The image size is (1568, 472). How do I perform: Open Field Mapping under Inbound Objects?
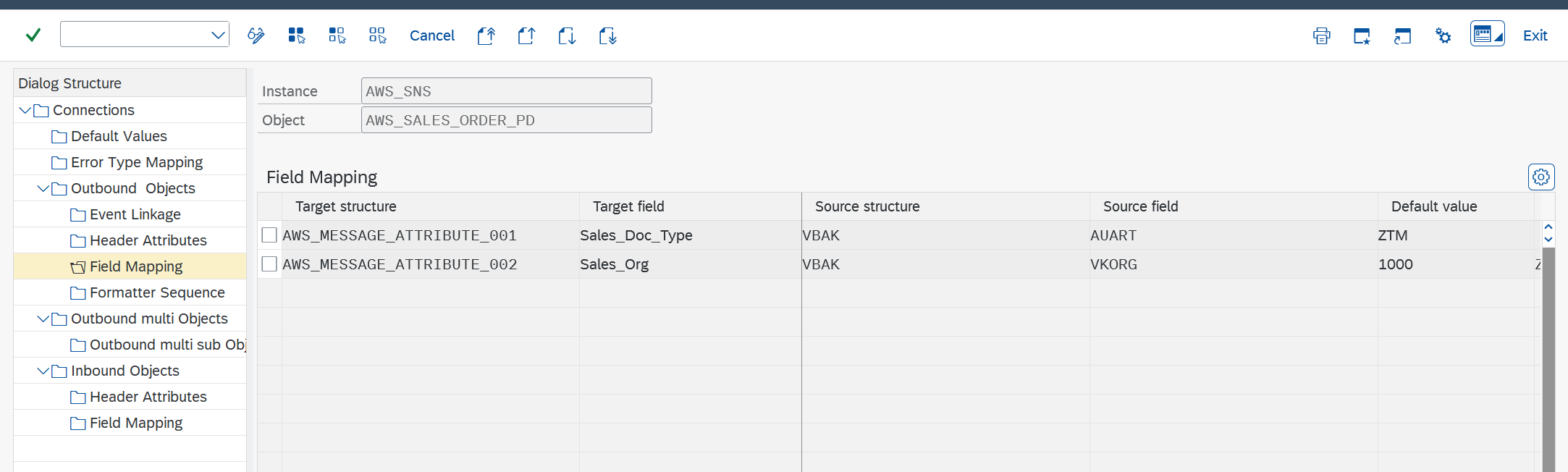click(136, 423)
